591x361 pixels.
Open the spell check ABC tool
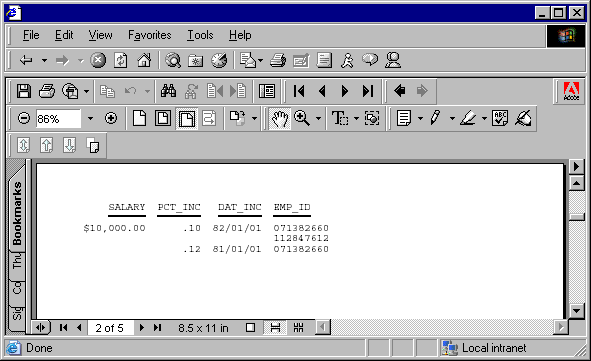tap(500, 119)
